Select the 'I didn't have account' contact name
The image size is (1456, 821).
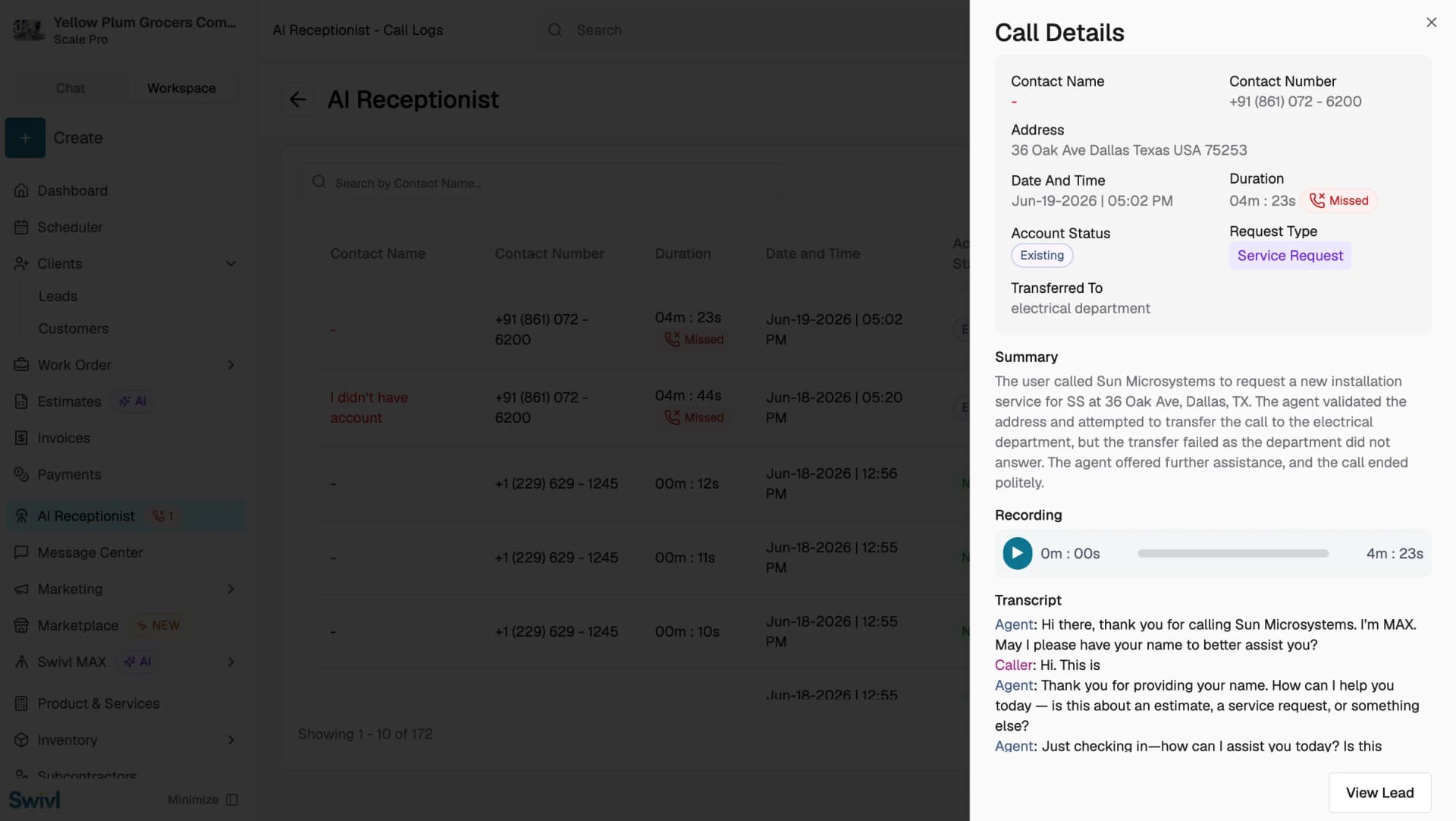click(369, 407)
